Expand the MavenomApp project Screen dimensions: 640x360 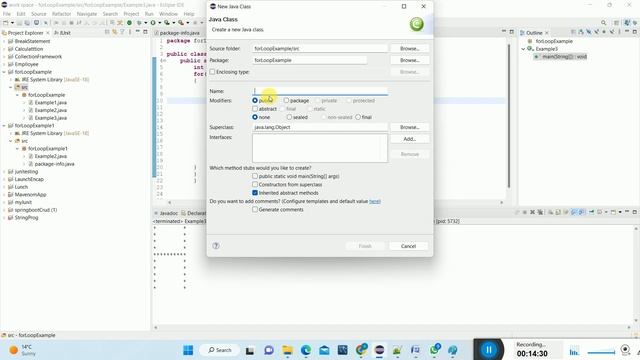tap(4, 195)
